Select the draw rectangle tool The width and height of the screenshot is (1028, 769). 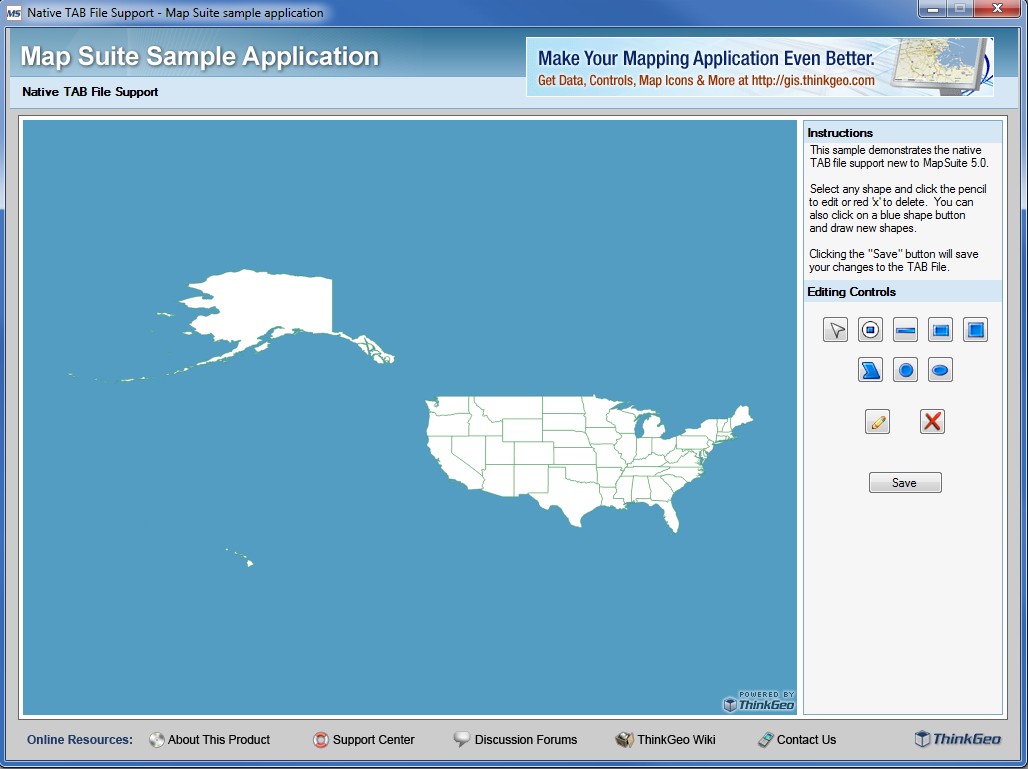(x=940, y=329)
